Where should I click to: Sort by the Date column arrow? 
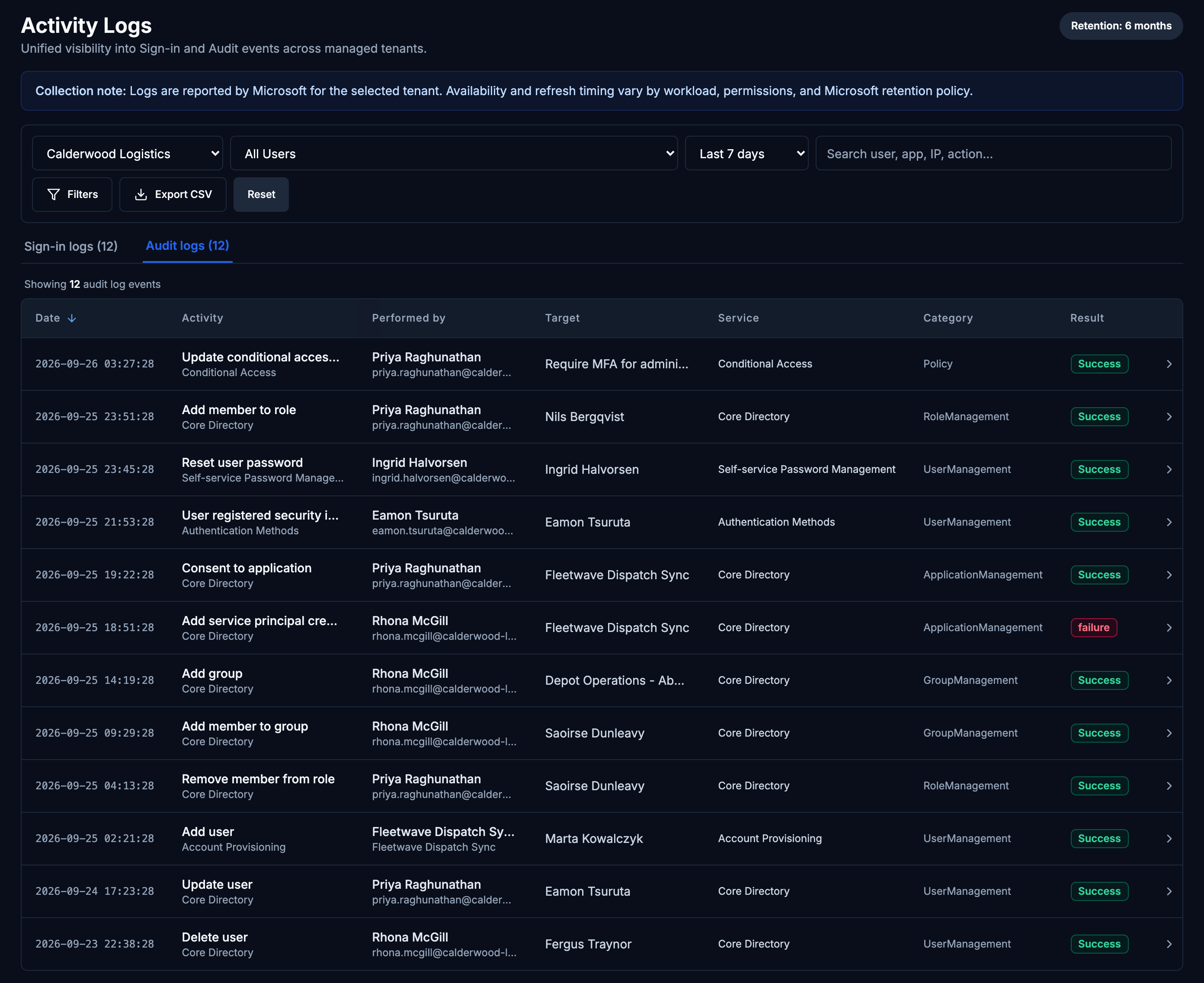72,318
